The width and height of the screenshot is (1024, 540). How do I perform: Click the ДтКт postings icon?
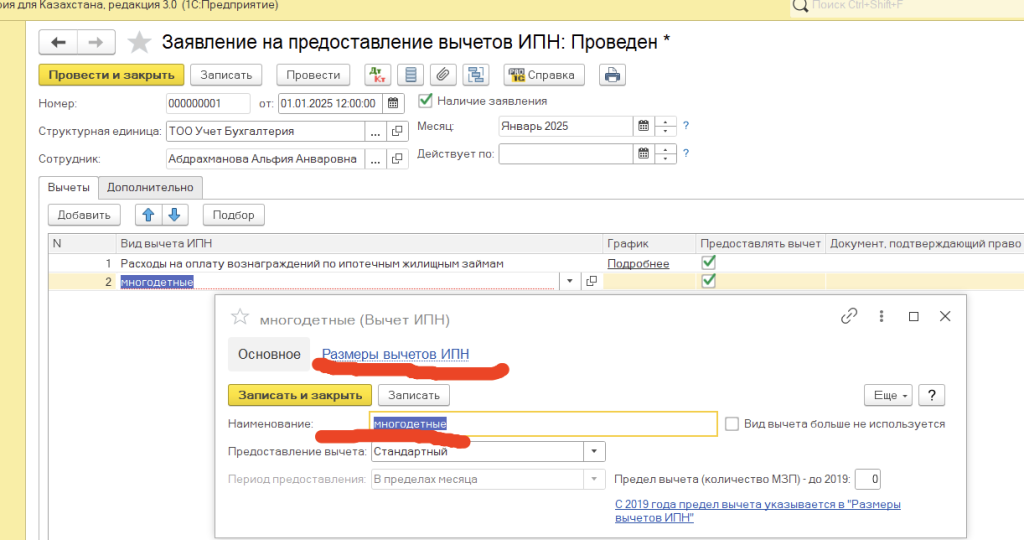[378, 75]
